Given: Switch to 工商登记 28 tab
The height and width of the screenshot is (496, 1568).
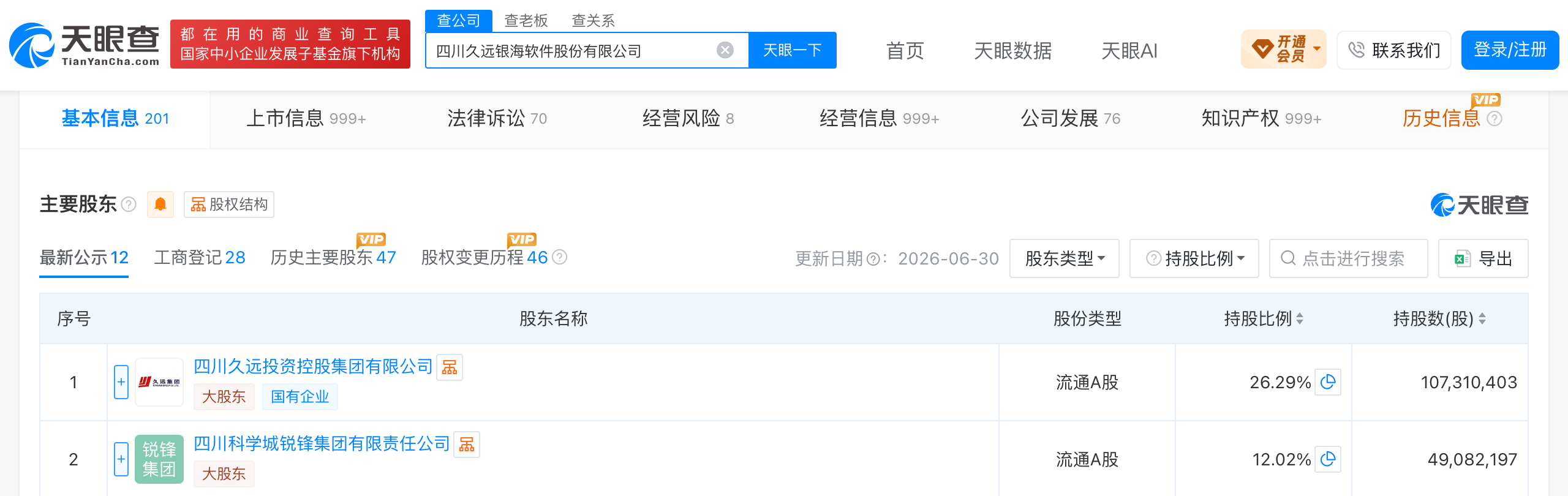Looking at the screenshot, I should [200, 257].
